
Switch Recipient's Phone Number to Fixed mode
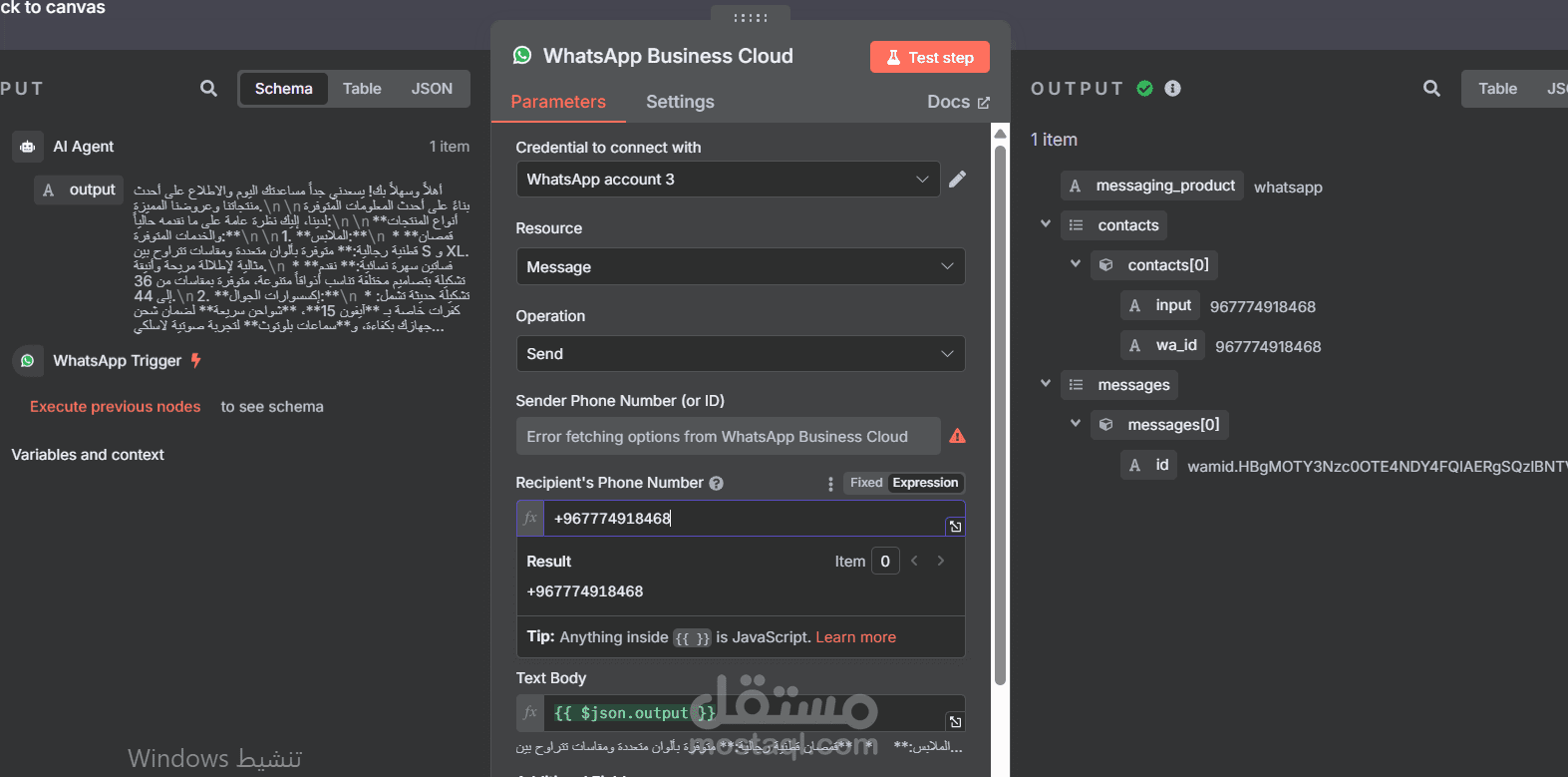(866, 483)
